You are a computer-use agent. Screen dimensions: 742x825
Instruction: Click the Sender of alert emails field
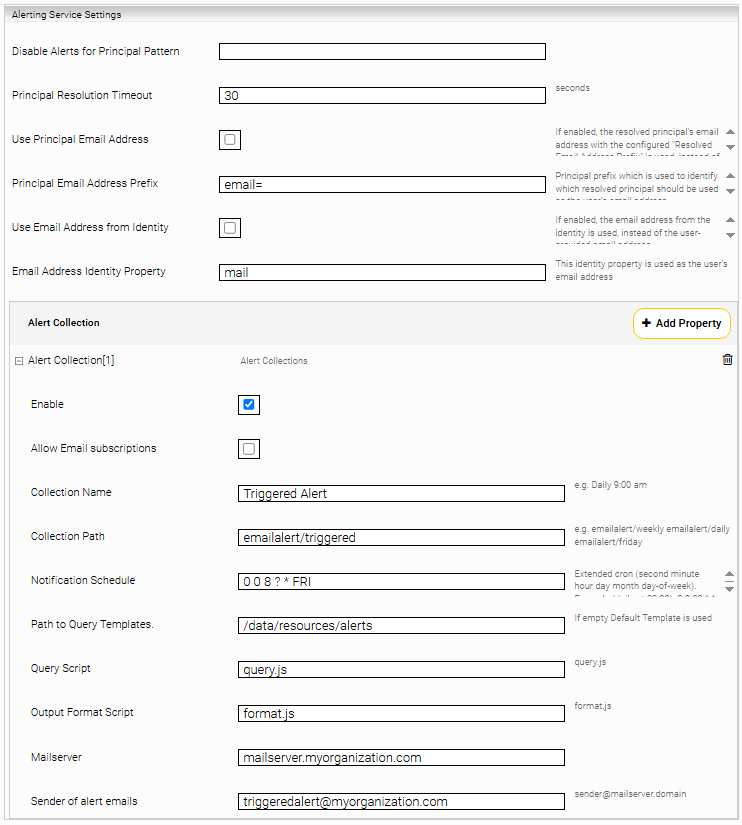pos(401,802)
